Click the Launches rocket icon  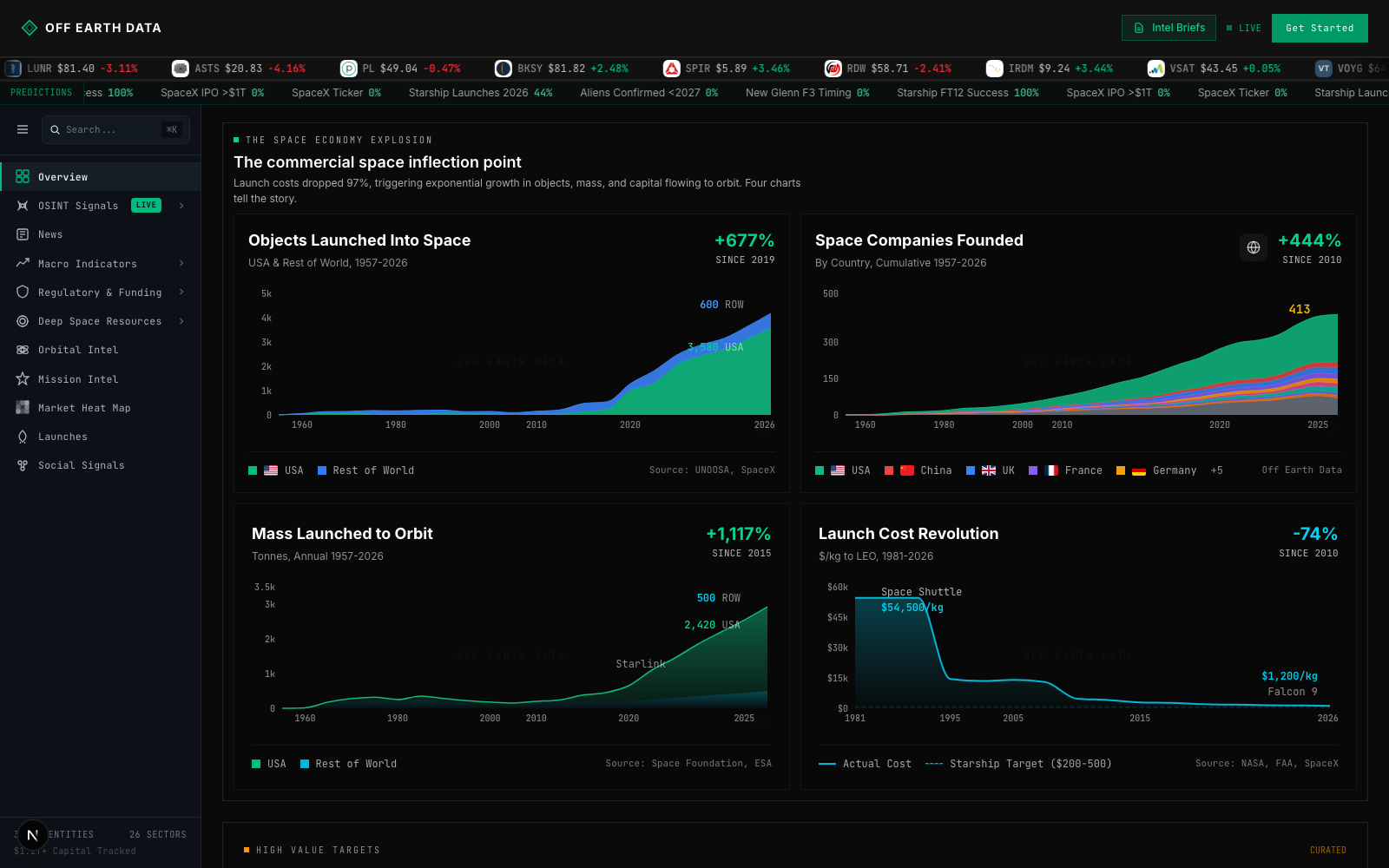tap(23, 437)
